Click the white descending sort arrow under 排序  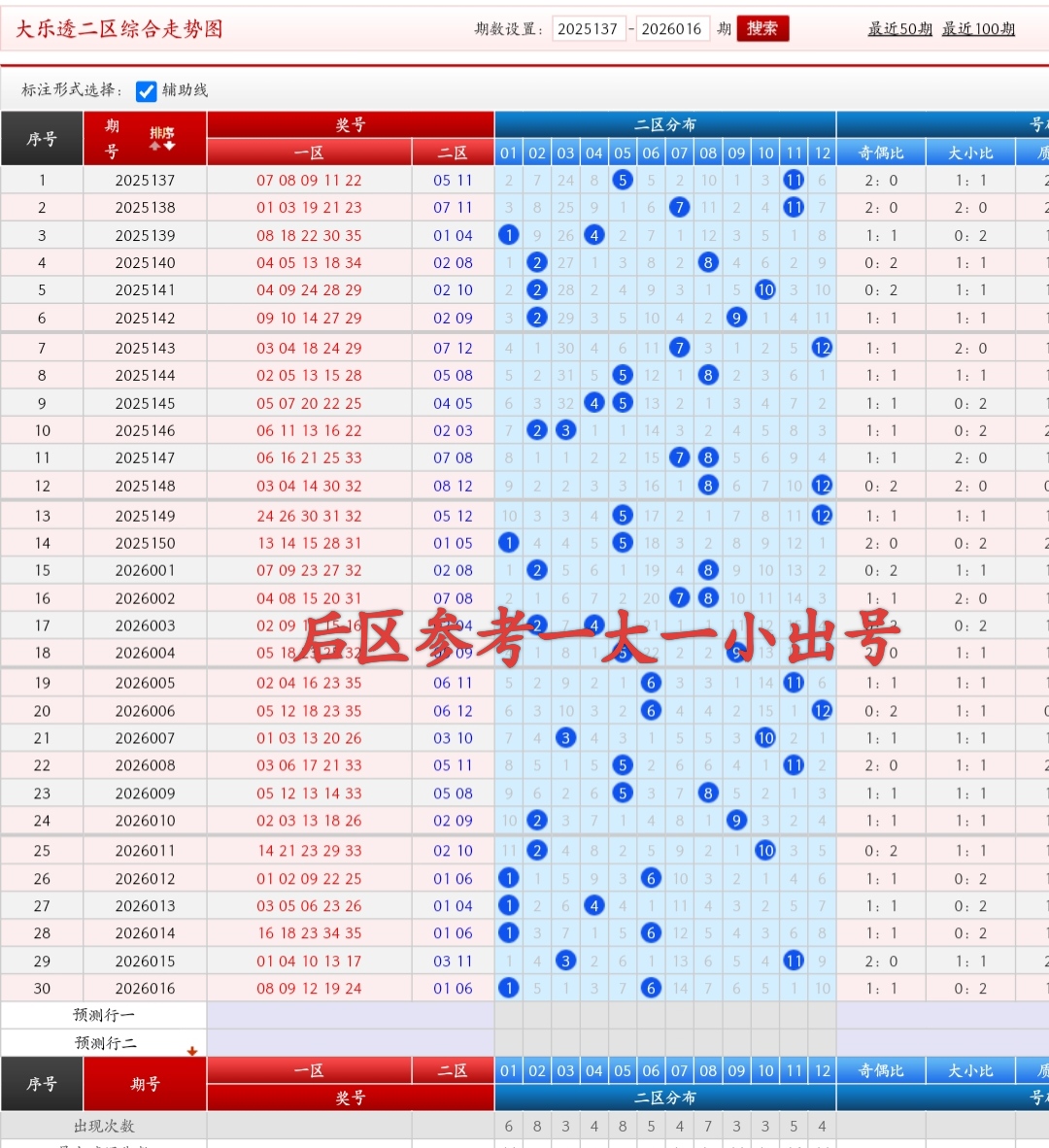click(x=169, y=147)
